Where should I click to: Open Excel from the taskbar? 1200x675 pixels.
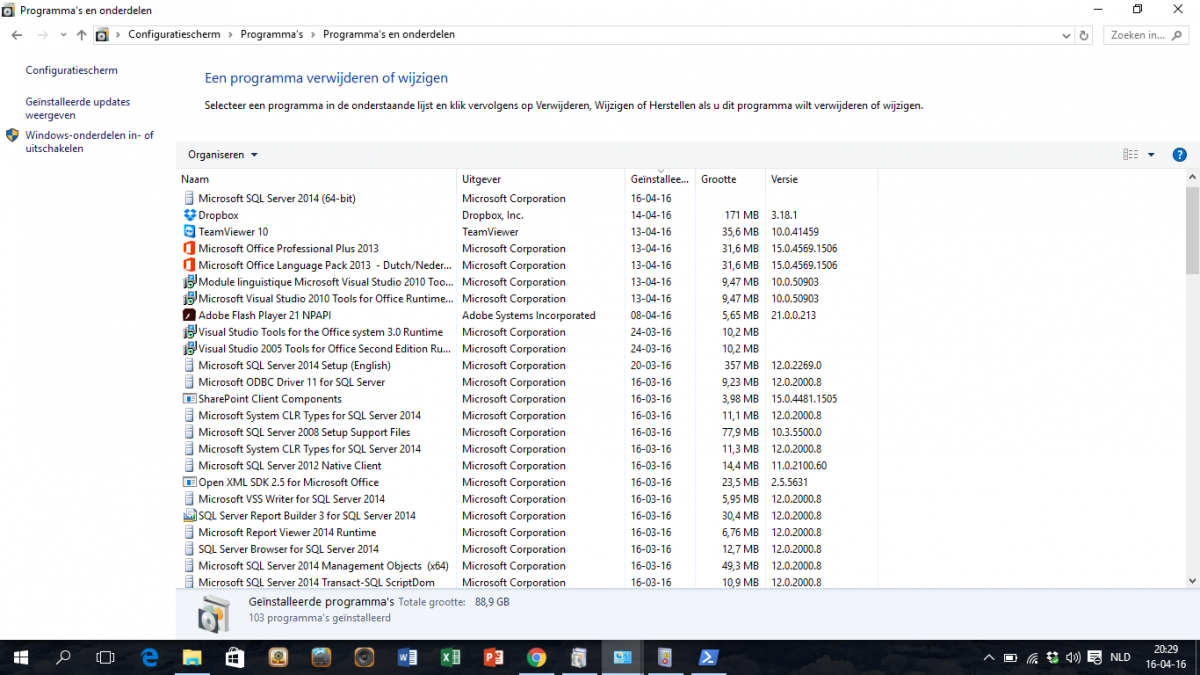tap(450, 657)
